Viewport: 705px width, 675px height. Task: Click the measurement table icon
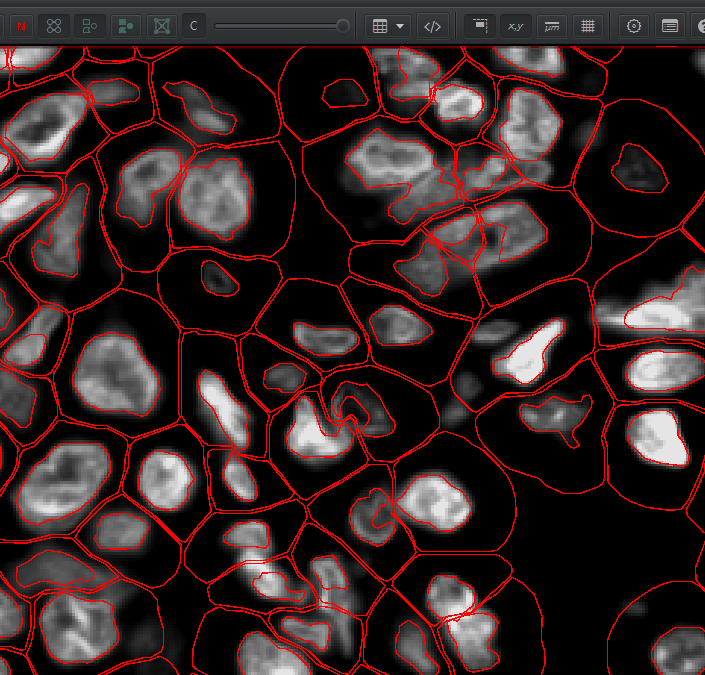[x=380, y=26]
